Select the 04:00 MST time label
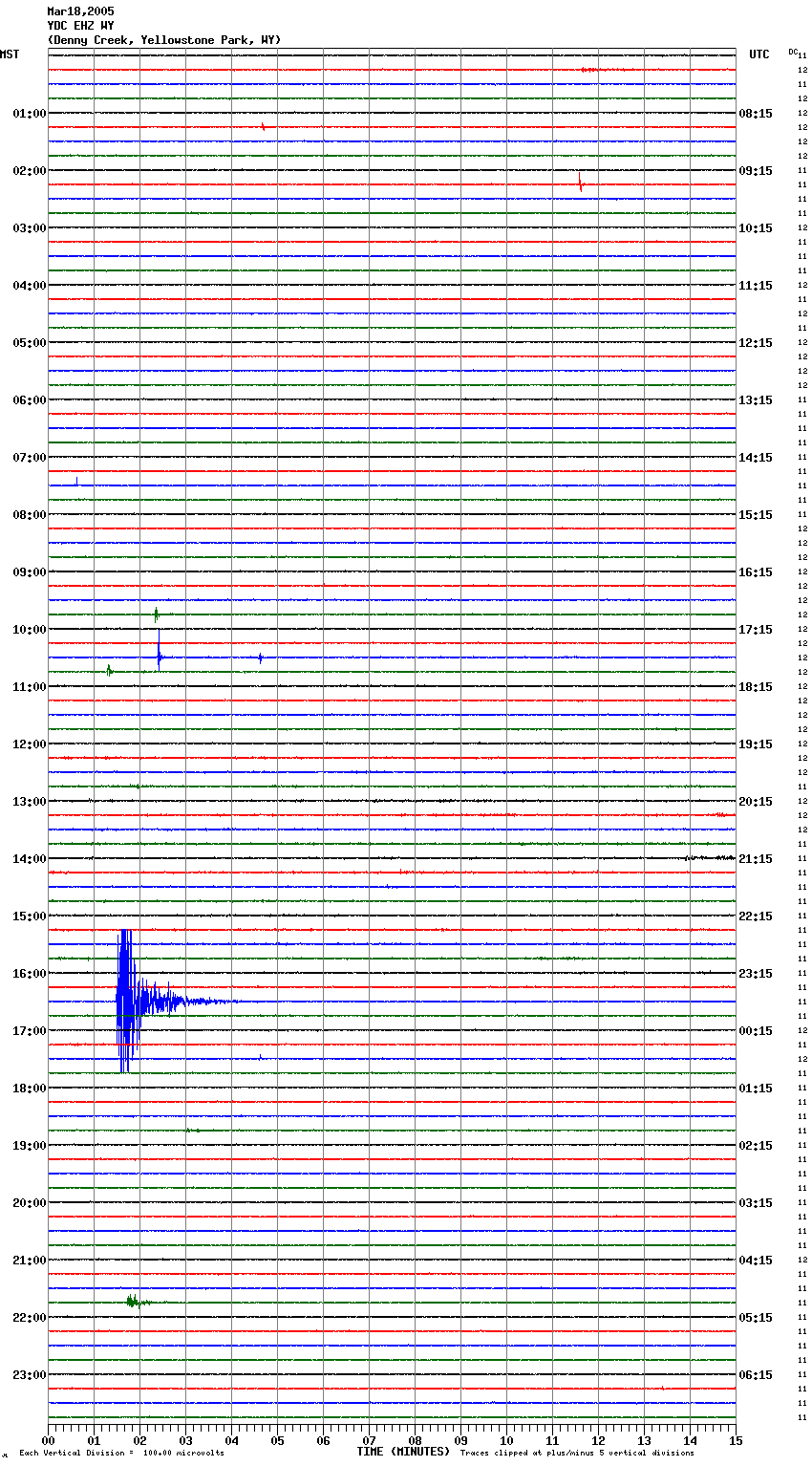 click(30, 286)
